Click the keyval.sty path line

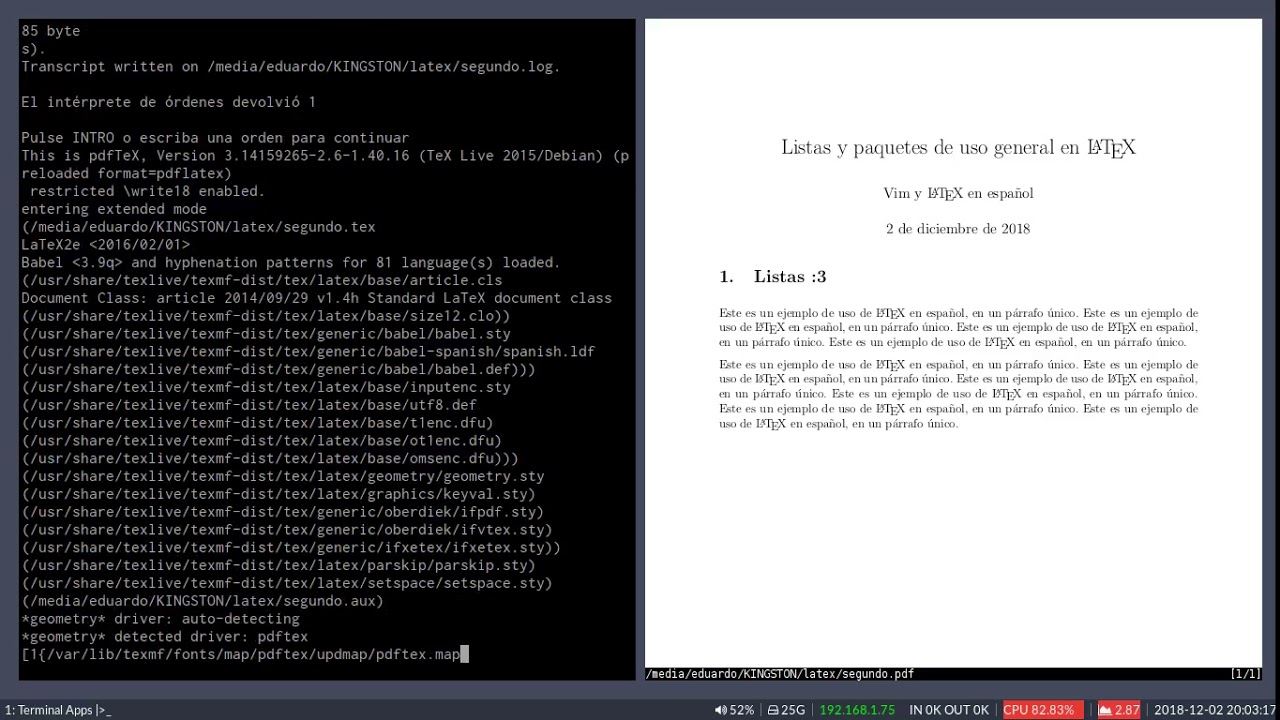[x=278, y=494]
